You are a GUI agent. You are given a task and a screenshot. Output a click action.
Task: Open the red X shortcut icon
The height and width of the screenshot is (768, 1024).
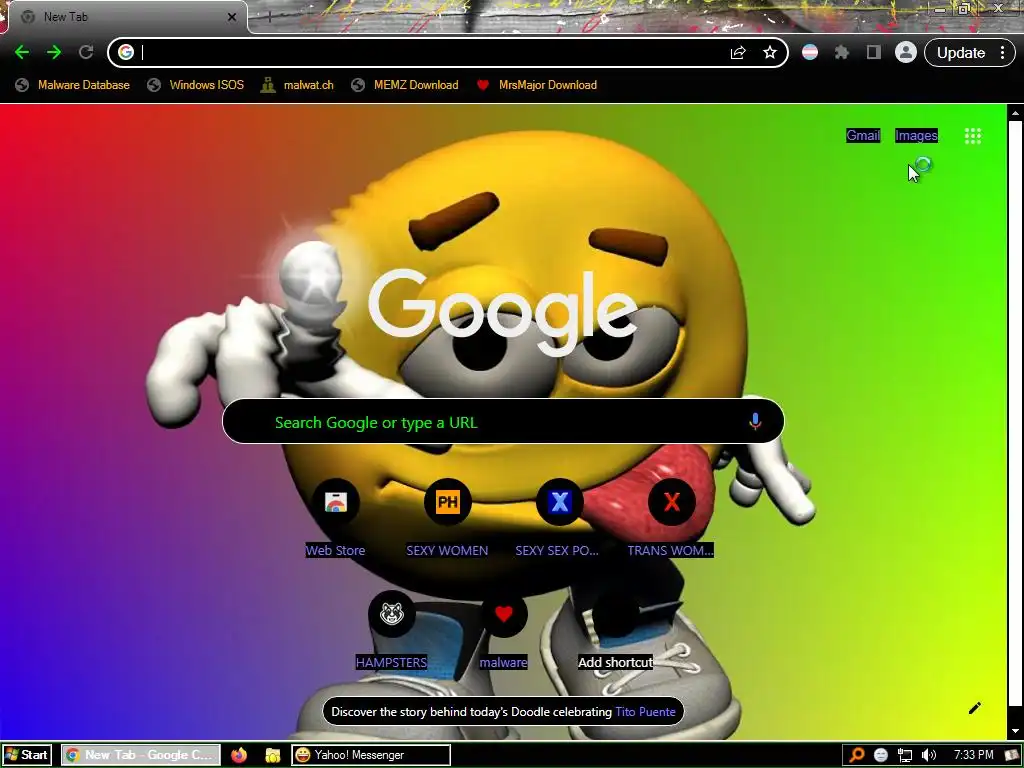[x=671, y=502]
